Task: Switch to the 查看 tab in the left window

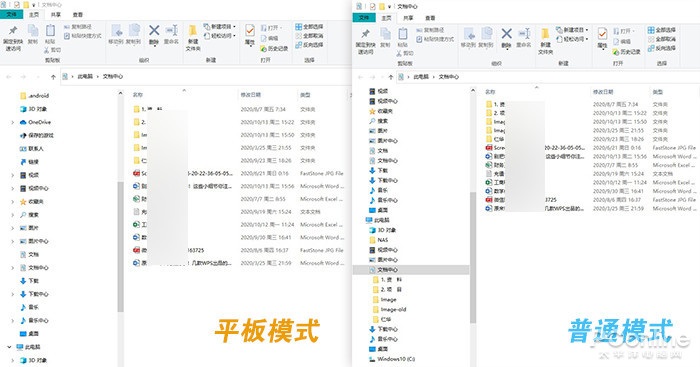Action: (x=78, y=15)
